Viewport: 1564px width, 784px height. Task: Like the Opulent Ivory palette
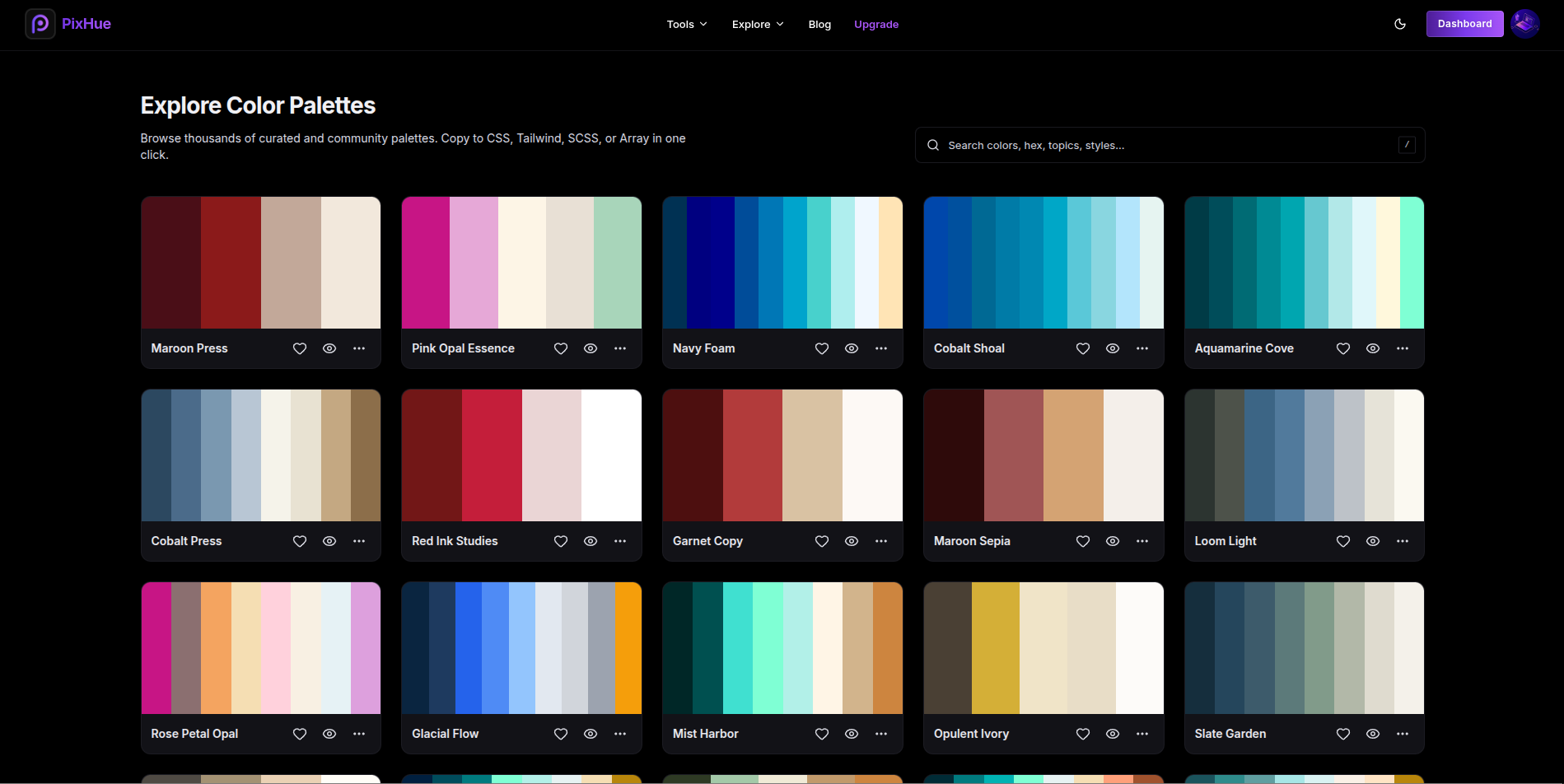click(1083, 734)
